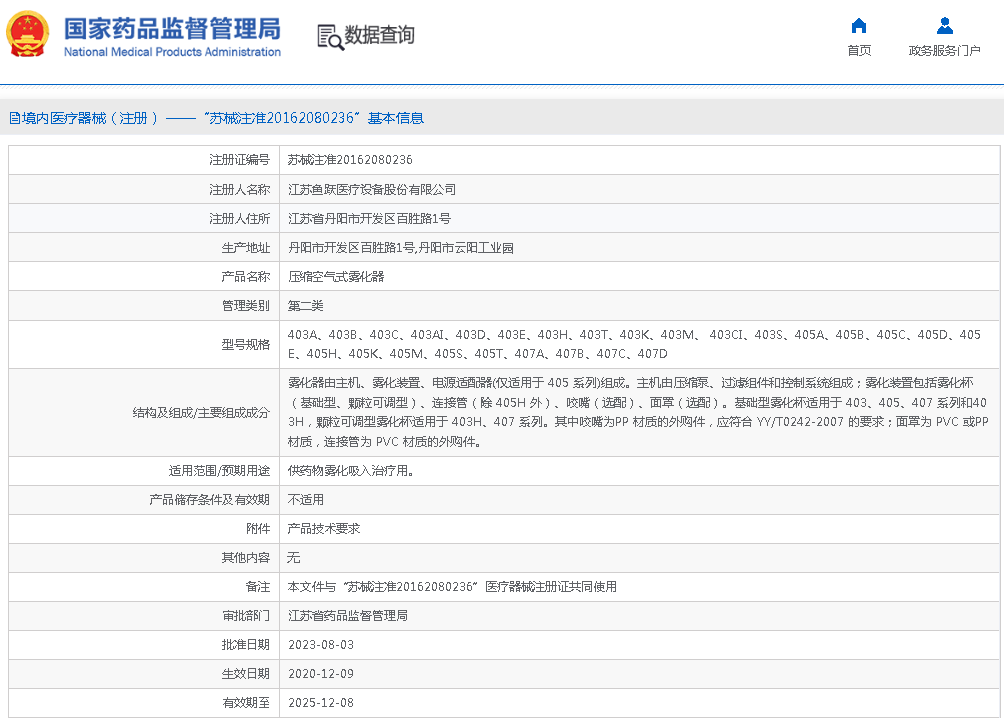Click the product name 压缩空气式雾化器
Viewport: 1004px width, 718px height.
point(335,276)
